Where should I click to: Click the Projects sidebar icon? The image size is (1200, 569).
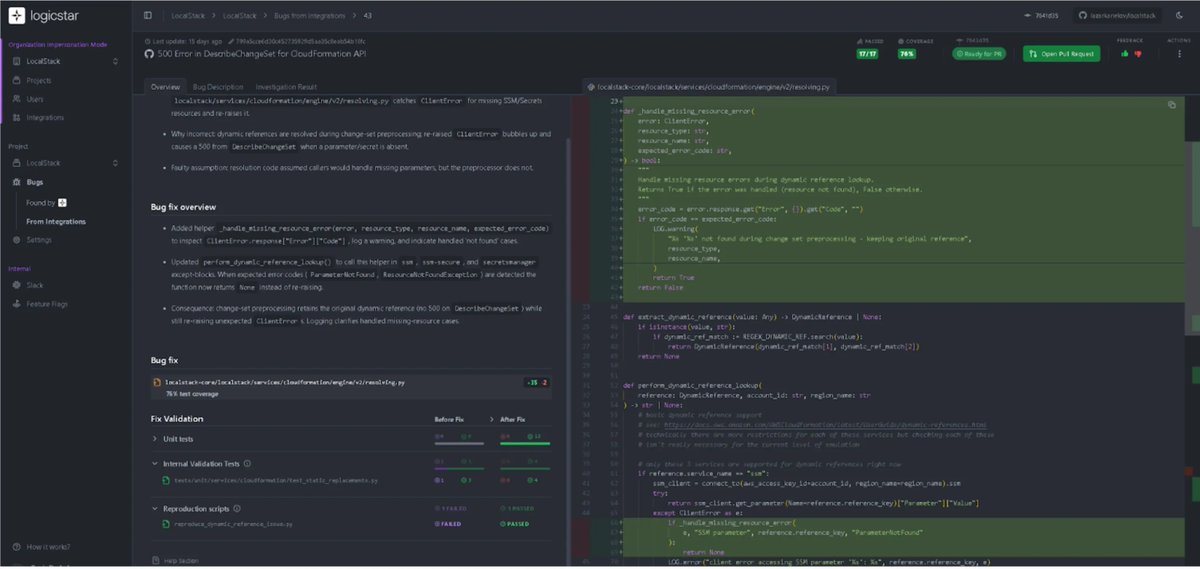pyautogui.click(x=16, y=80)
